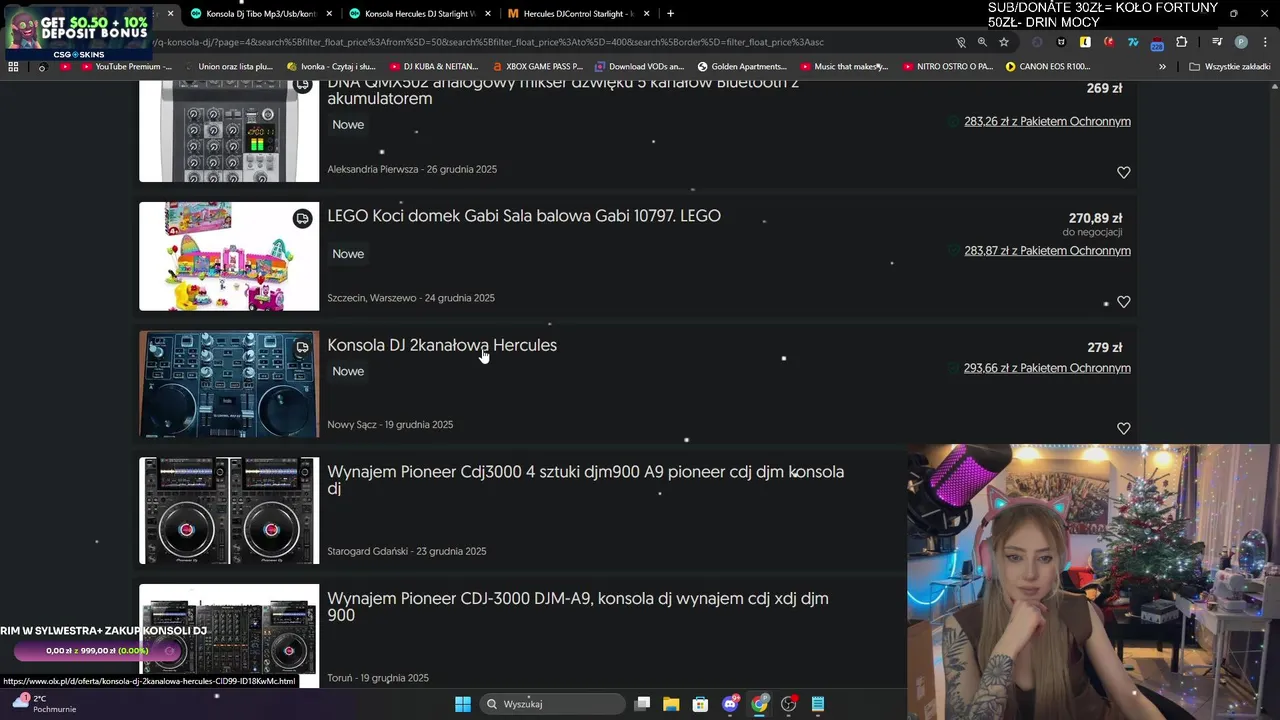The image size is (1280, 720).
Task: Close the Konsola Dj Tibo tab
Action: coord(329,14)
